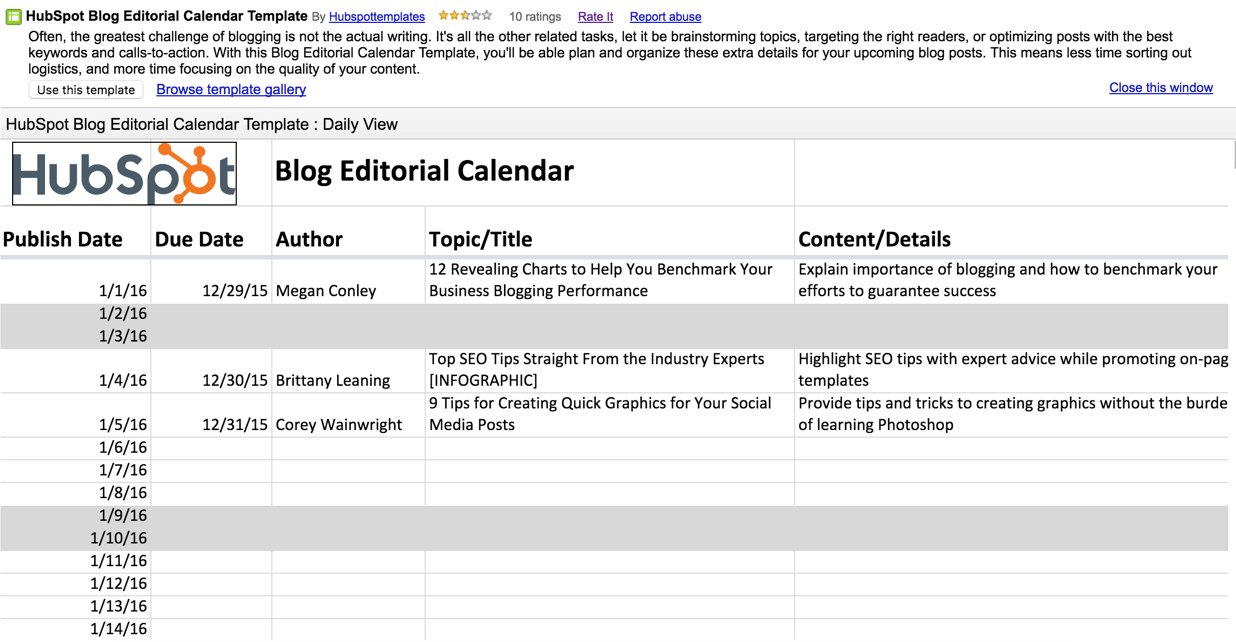Click the 12/29/15 due date cell
This screenshot has width=1236, height=642.
pyautogui.click(x=235, y=291)
